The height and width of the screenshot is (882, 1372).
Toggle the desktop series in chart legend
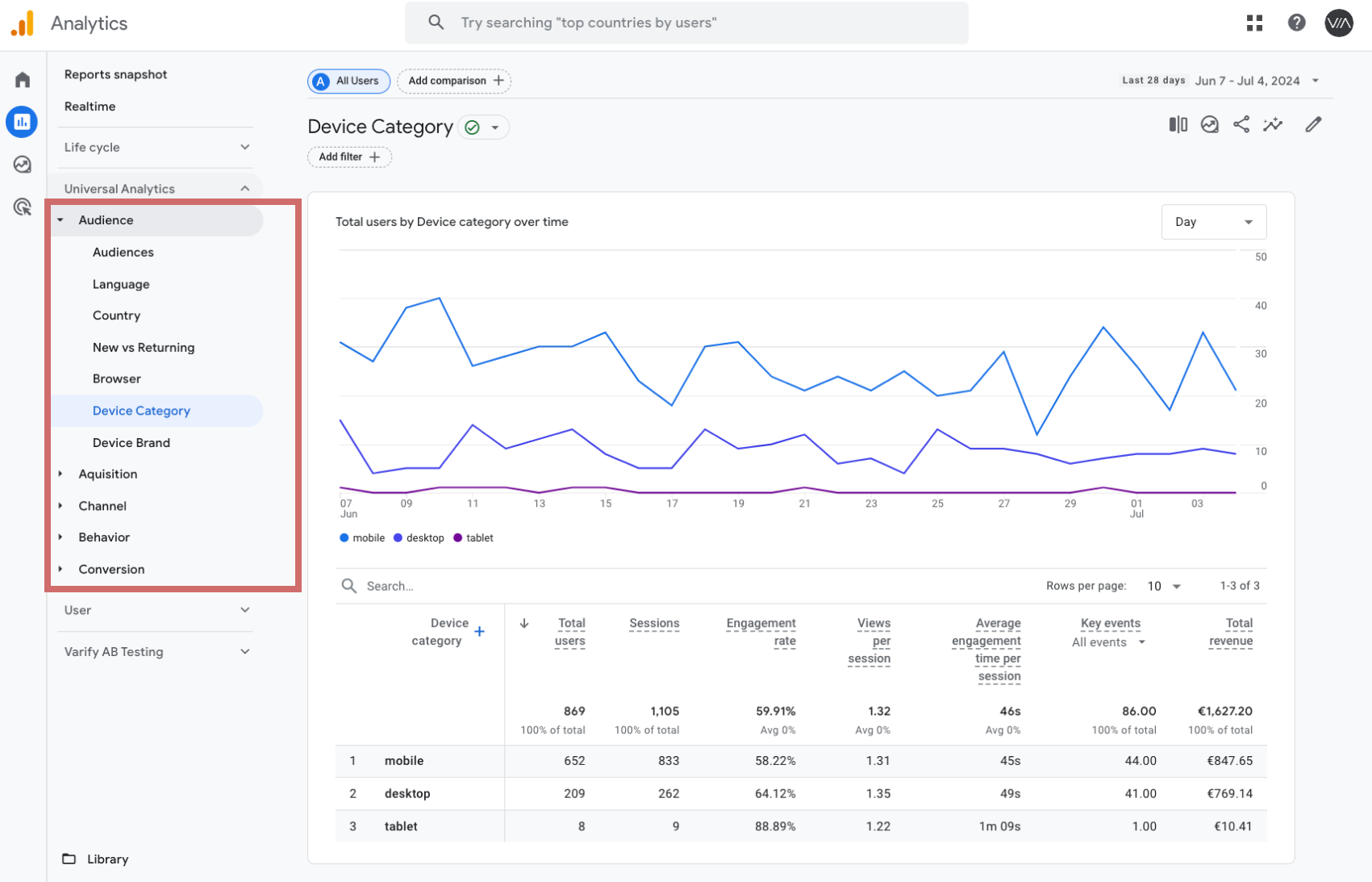point(419,538)
